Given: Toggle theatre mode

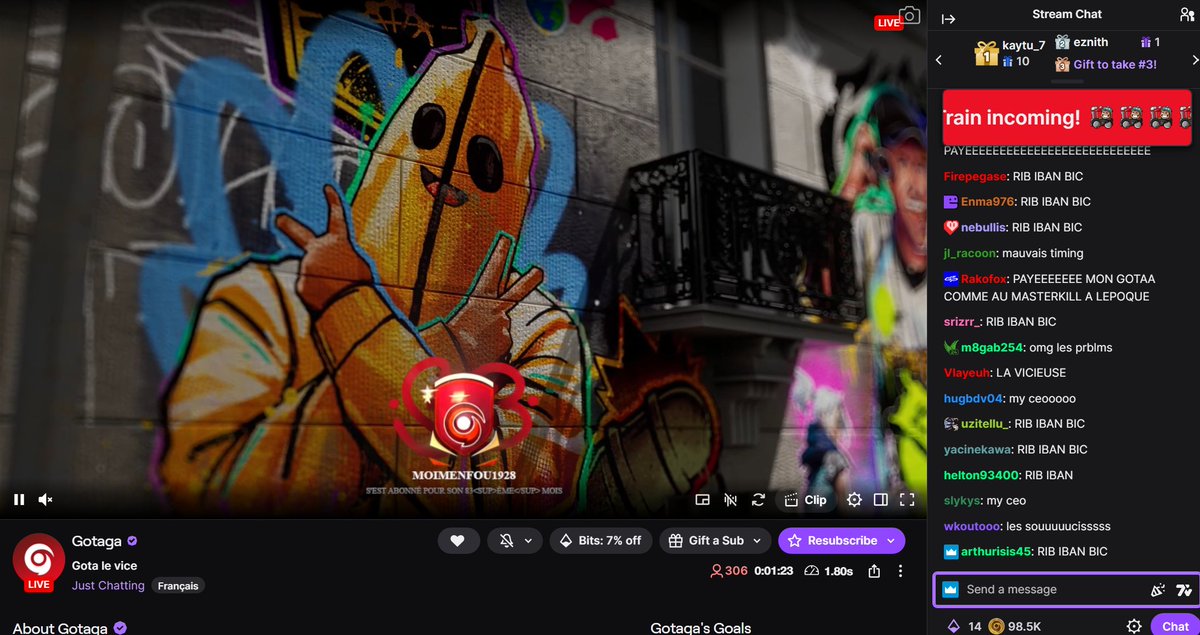Looking at the screenshot, I should [881, 500].
